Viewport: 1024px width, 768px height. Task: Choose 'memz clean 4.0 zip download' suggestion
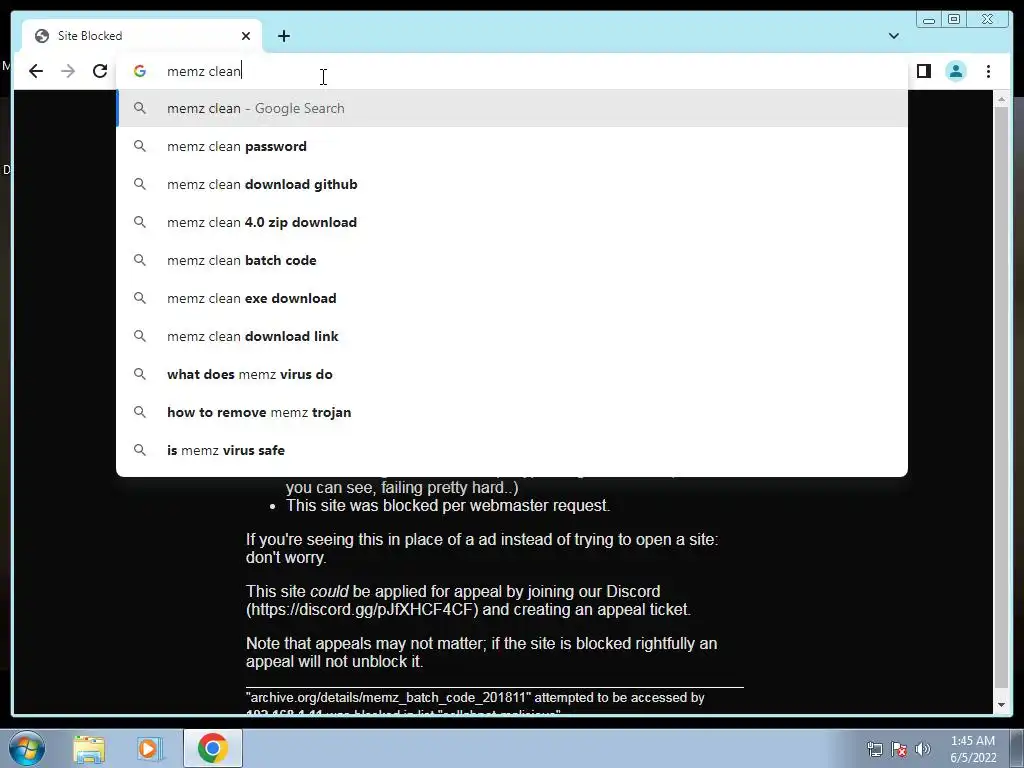512,222
